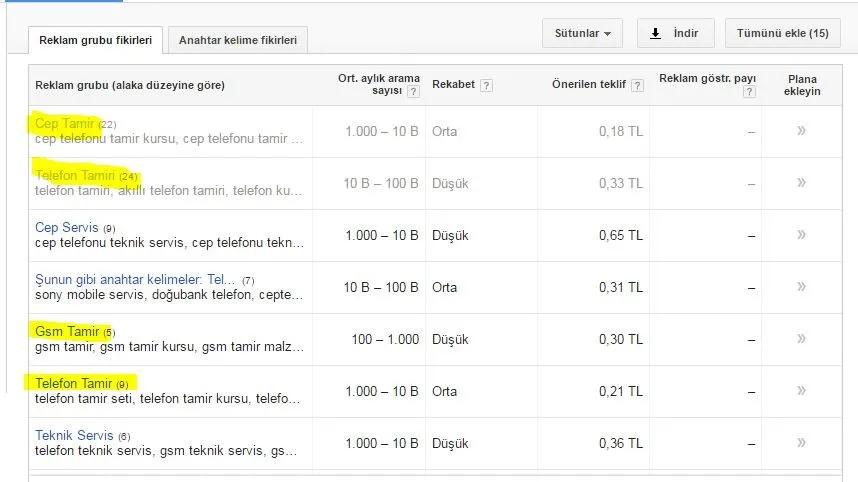Open the Teknik Servis ad group

point(74,435)
